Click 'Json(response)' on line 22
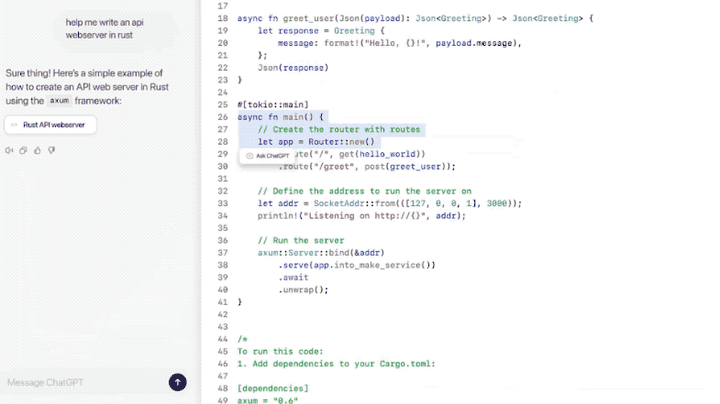720x404 pixels. click(x=293, y=67)
